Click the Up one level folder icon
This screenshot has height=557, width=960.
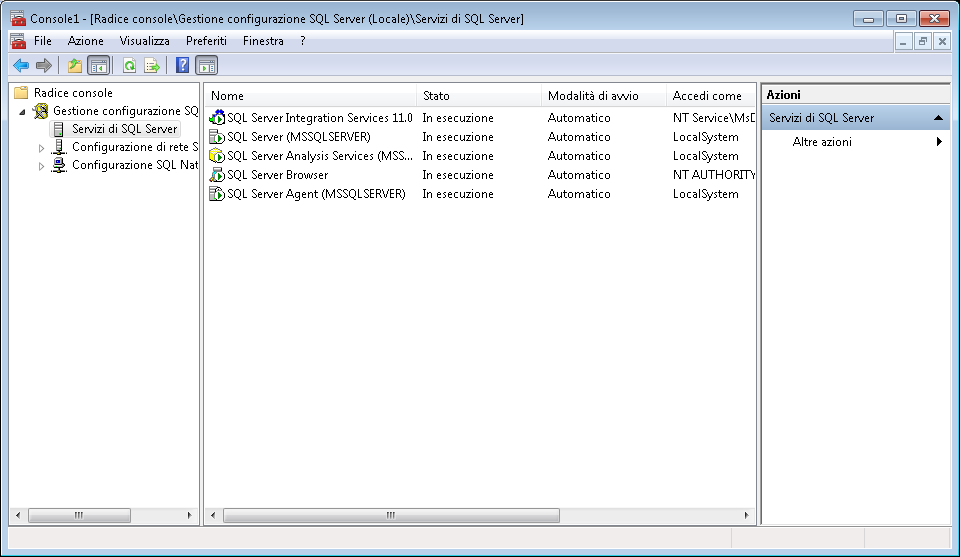coord(75,65)
